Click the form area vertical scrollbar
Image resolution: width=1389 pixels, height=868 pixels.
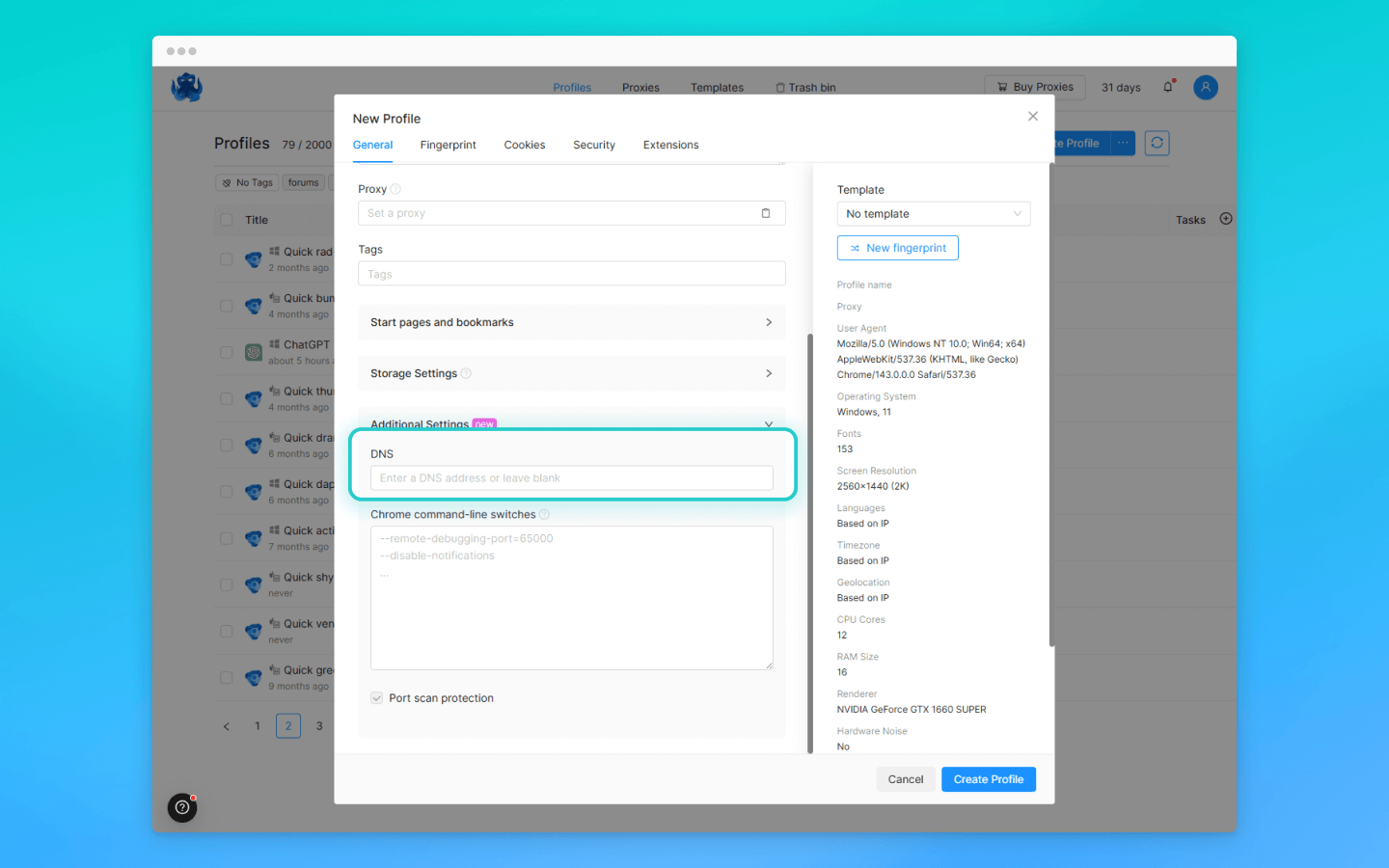[810, 543]
